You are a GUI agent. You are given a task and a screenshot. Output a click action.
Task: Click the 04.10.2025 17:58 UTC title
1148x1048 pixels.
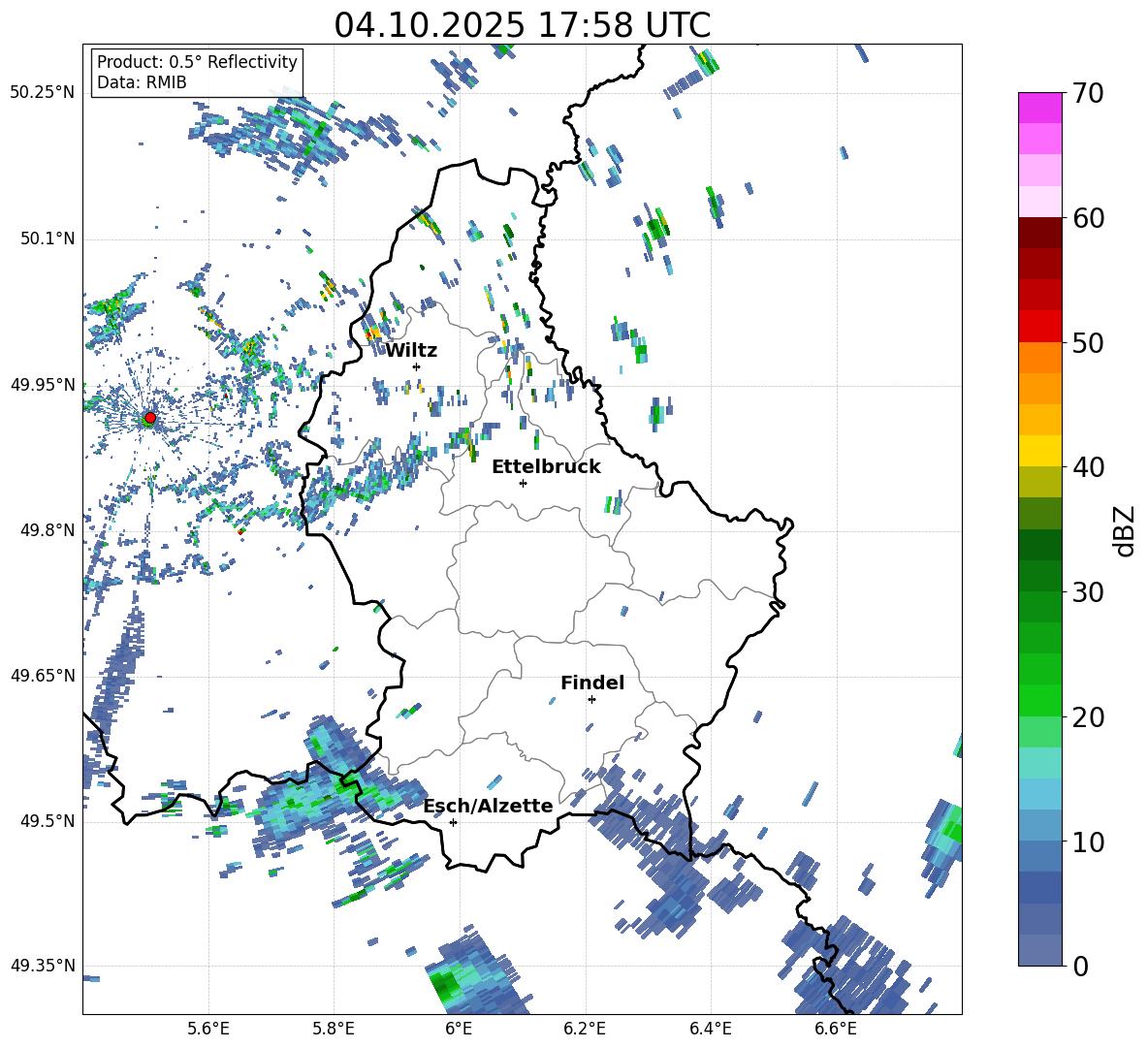coord(523,25)
